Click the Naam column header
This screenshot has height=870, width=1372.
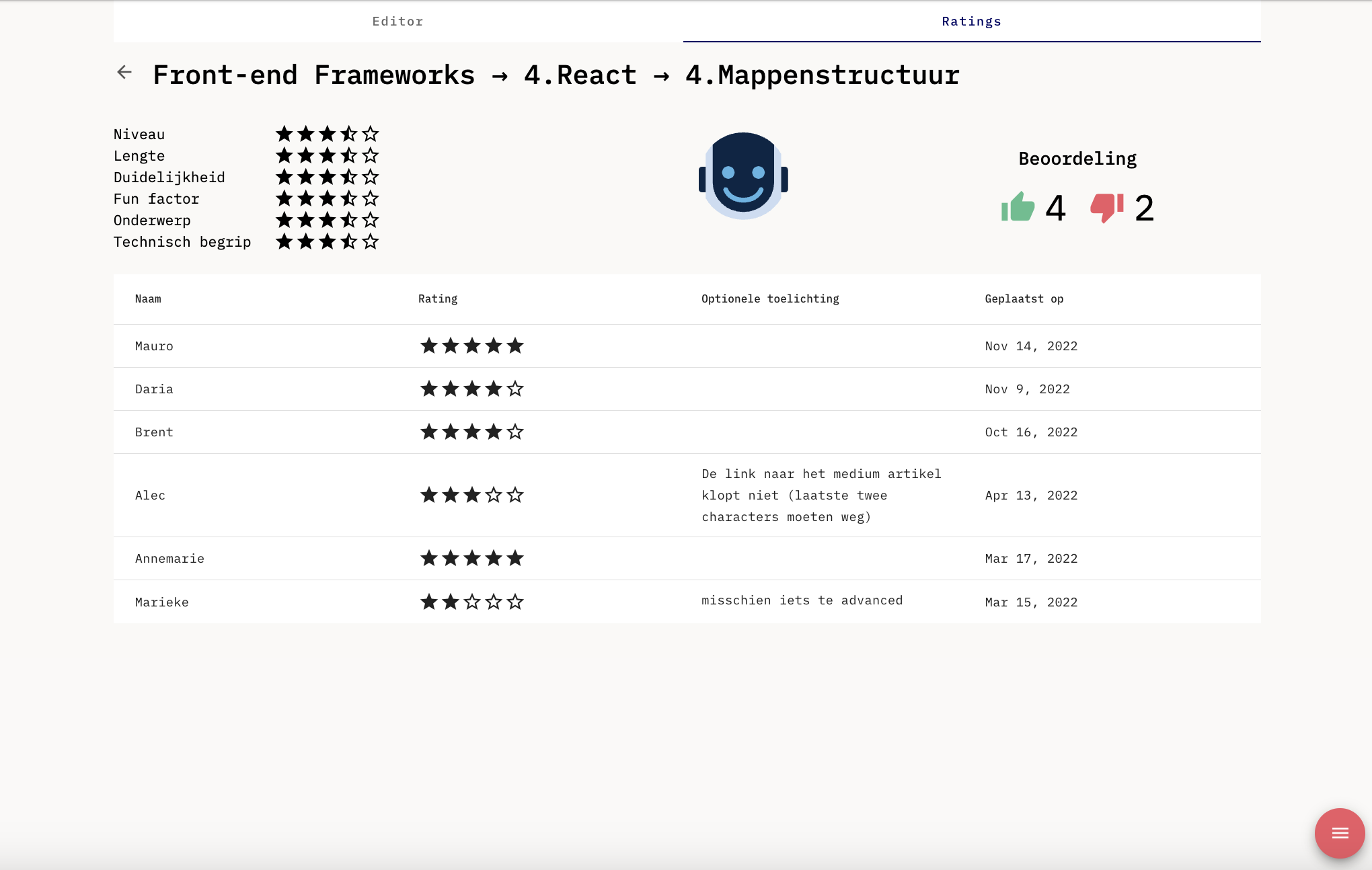[148, 299]
